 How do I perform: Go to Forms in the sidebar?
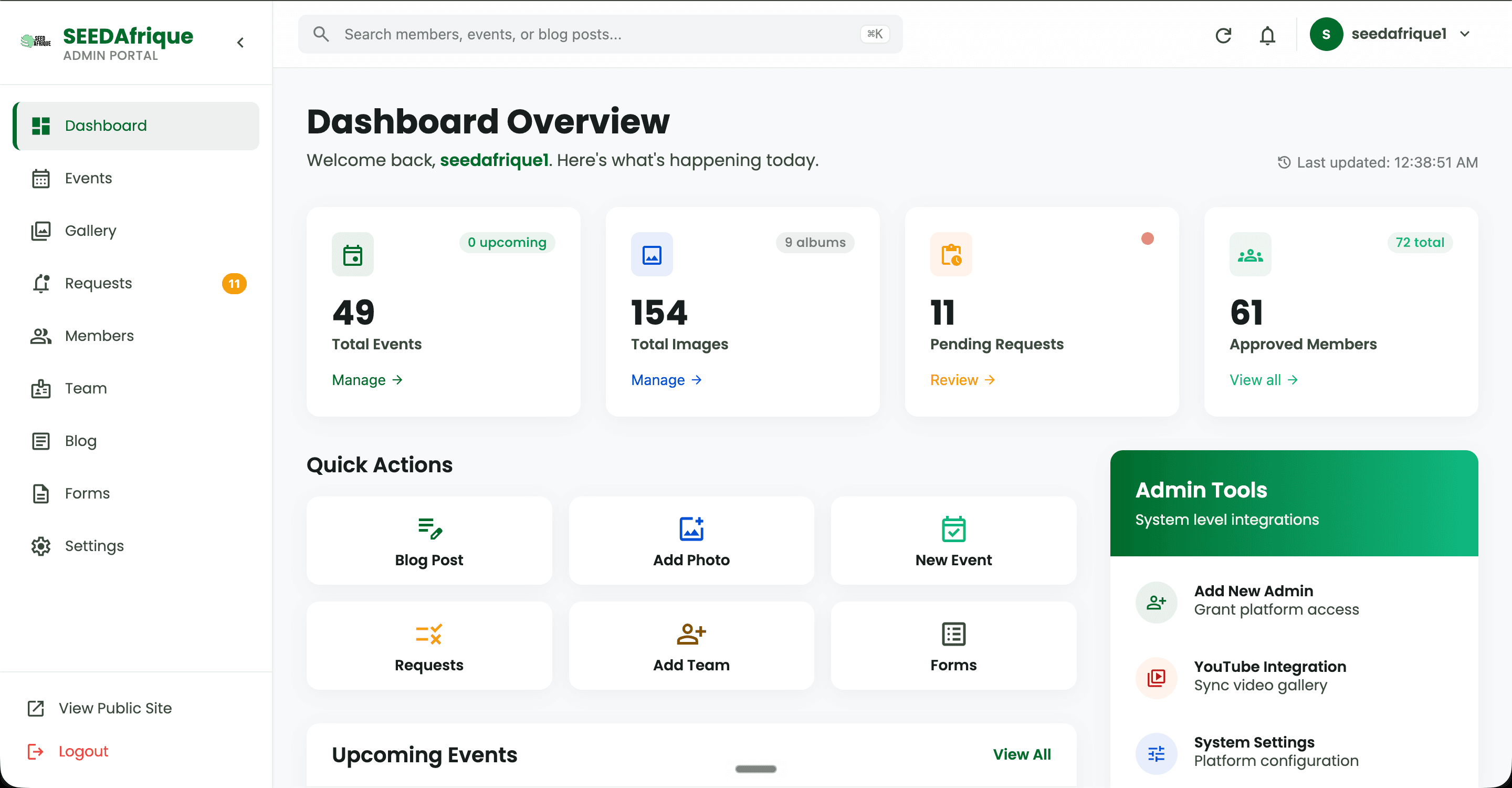[x=136, y=493]
